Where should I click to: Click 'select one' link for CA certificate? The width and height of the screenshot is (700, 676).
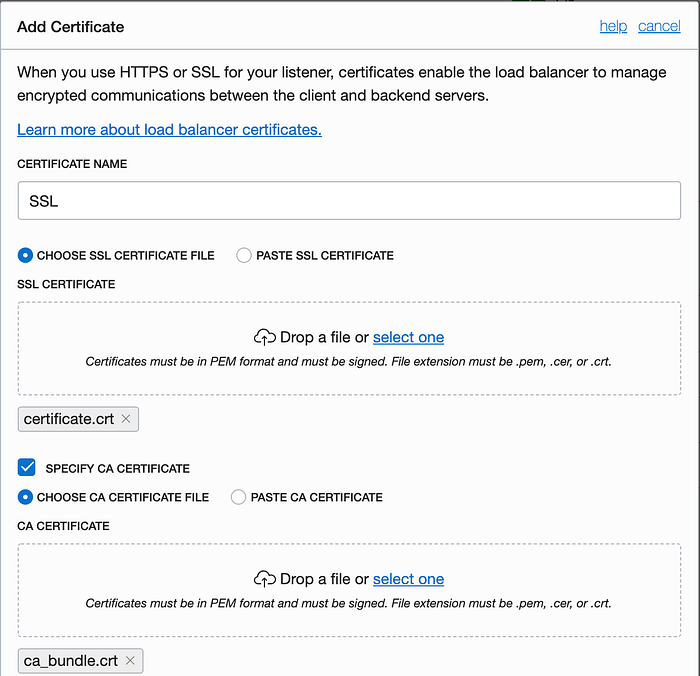pos(408,579)
